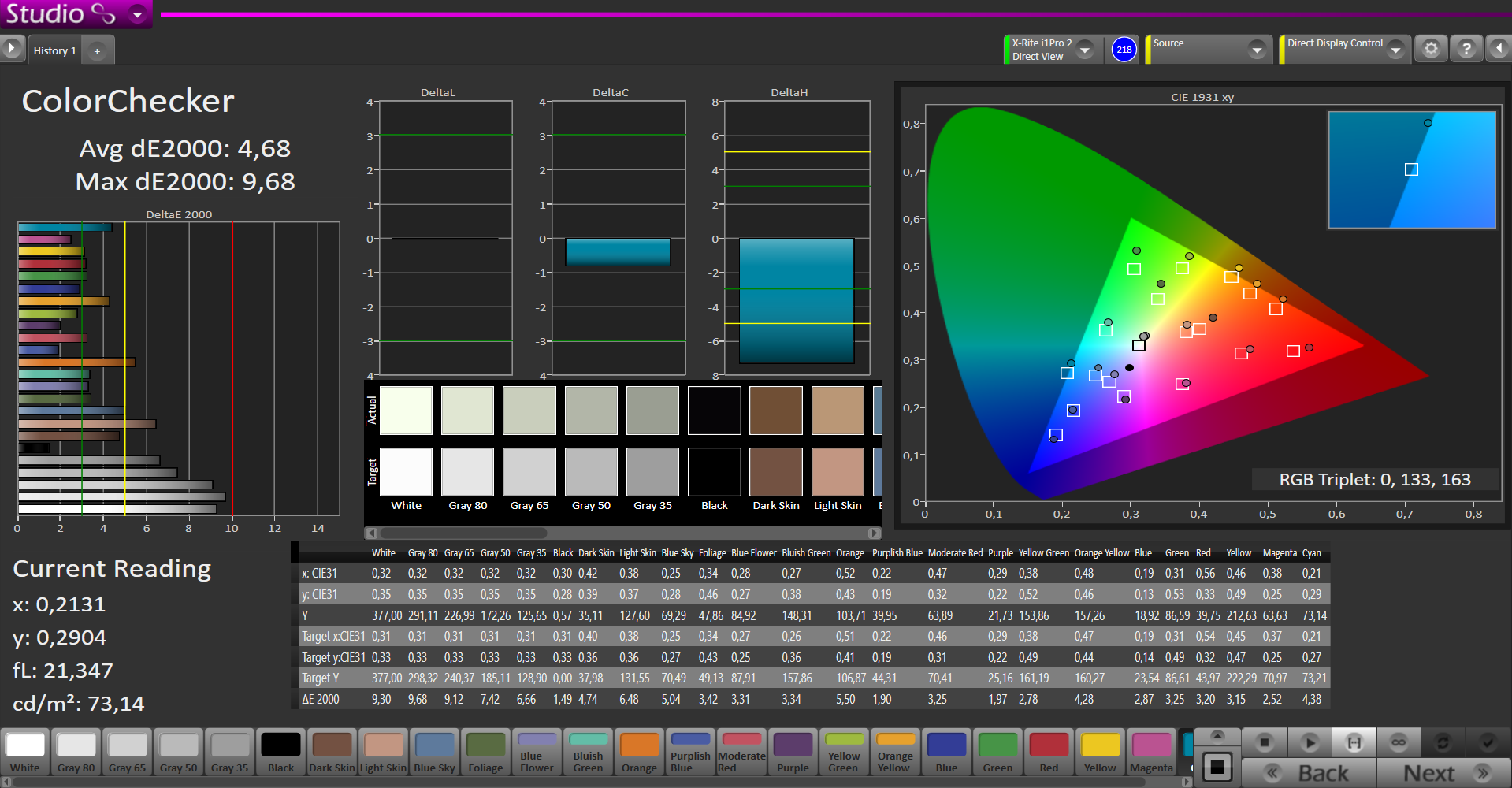
Task: Click the Dark Skin target swatch thumbnail
Action: coord(776,472)
